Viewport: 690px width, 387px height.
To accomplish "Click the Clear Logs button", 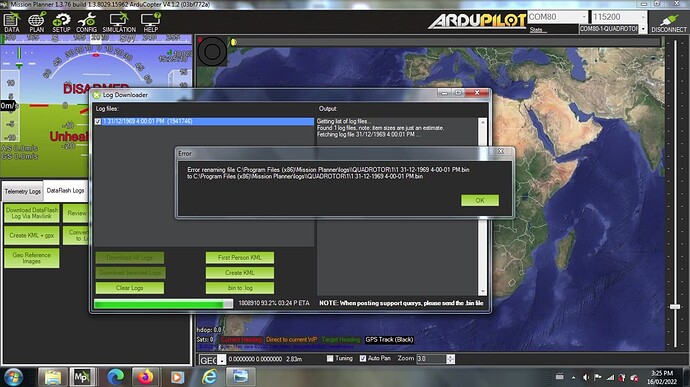I will pos(129,287).
